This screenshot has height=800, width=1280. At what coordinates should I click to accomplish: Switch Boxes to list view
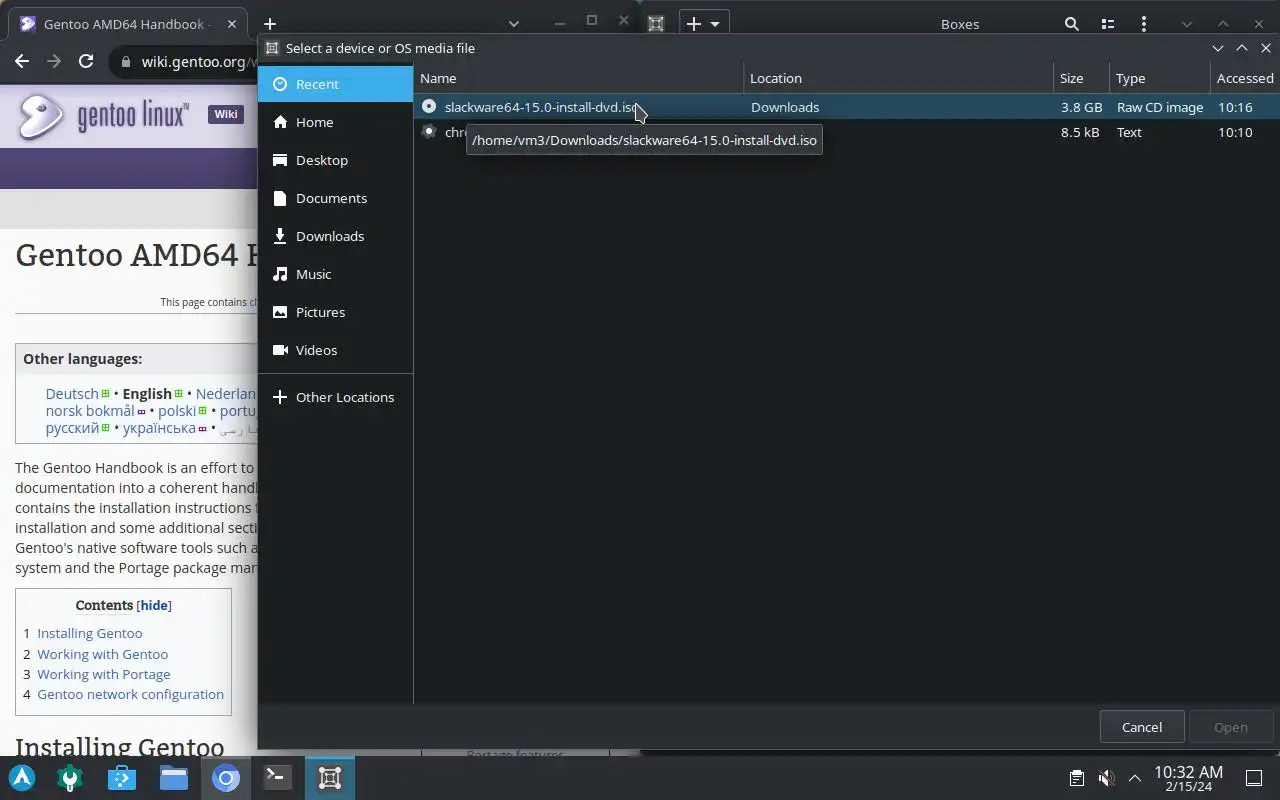click(1107, 24)
